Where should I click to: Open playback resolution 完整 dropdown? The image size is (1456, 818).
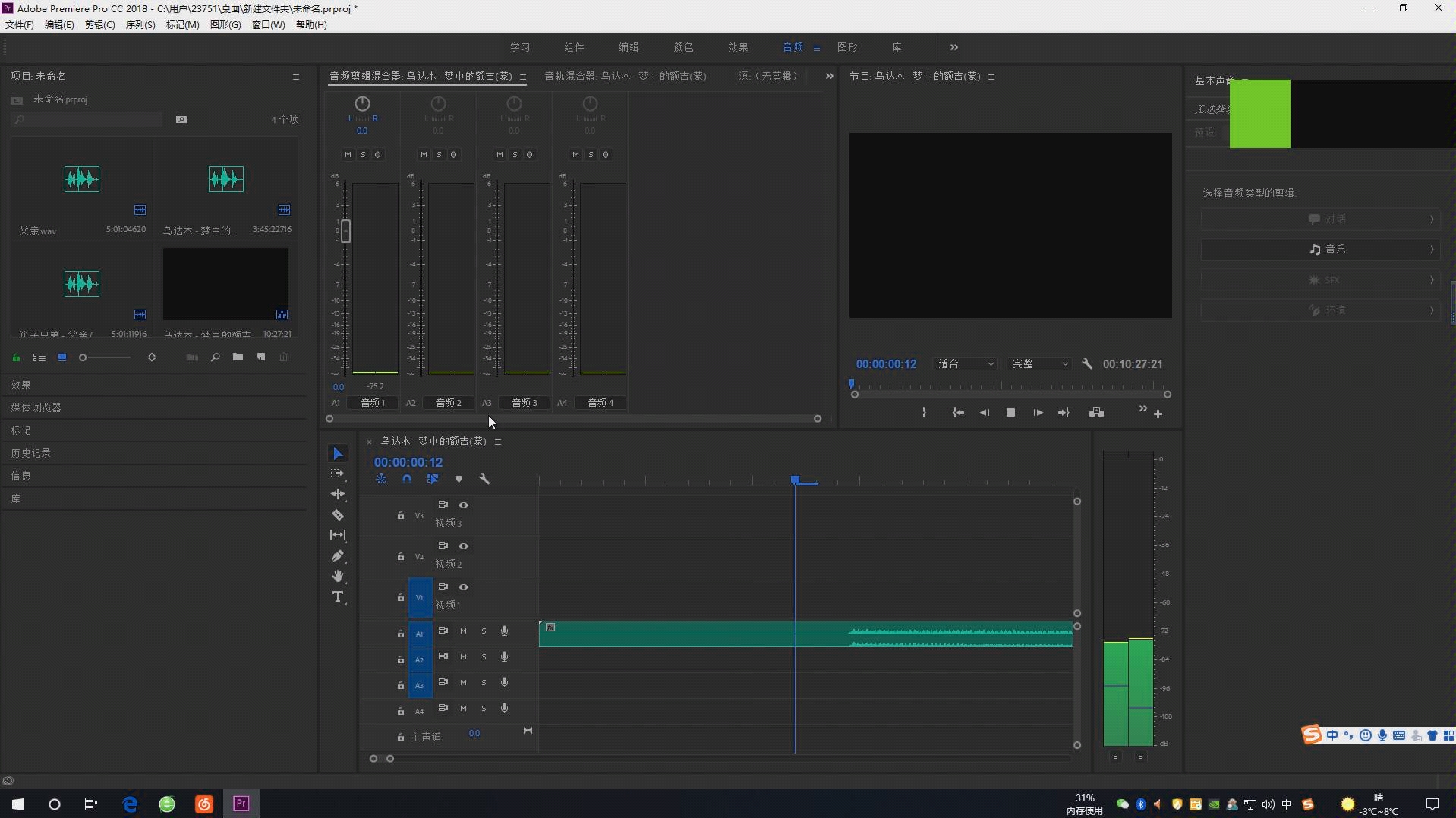coord(1039,364)
